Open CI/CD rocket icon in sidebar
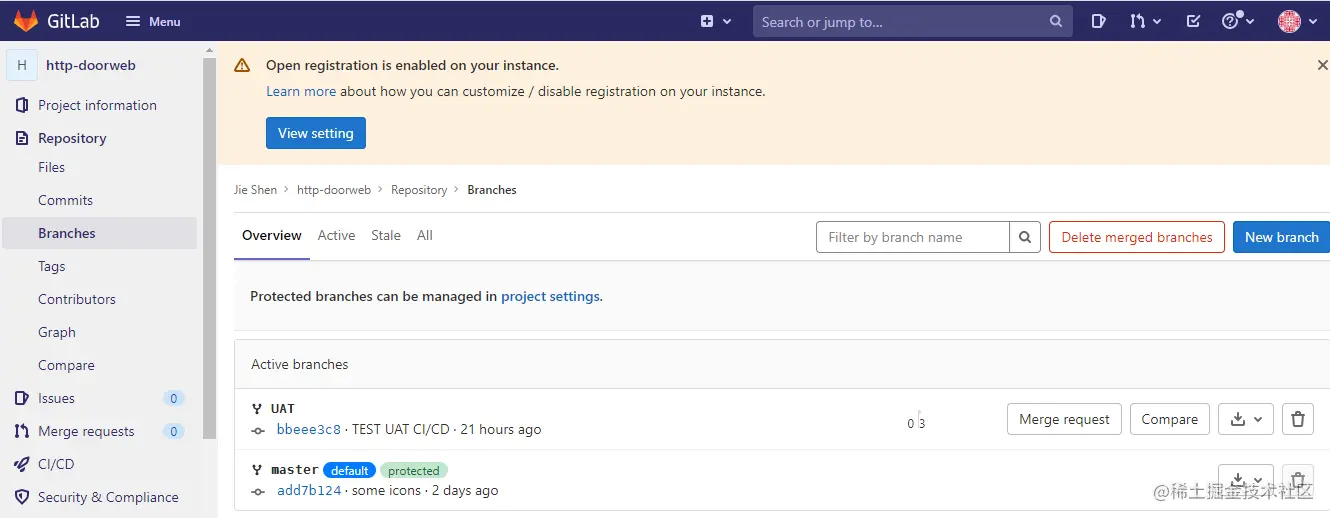1330x518 pixels. click(x=22, y=464)
